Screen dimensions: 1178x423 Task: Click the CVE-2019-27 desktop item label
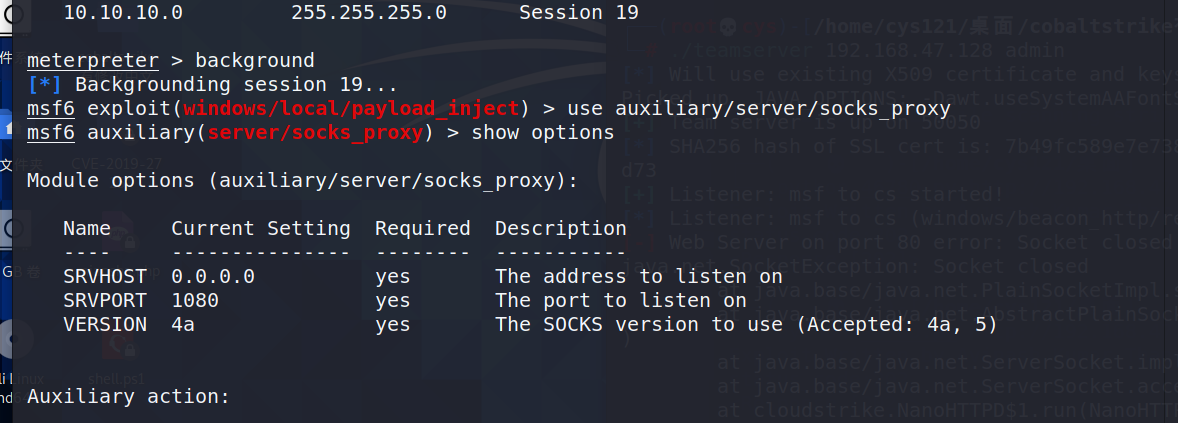pos(116,163)
